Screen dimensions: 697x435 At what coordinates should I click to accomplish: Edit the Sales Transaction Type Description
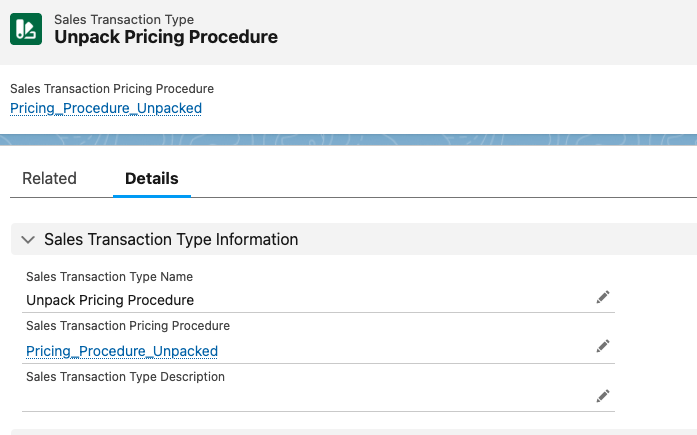[x=602, y=396]
